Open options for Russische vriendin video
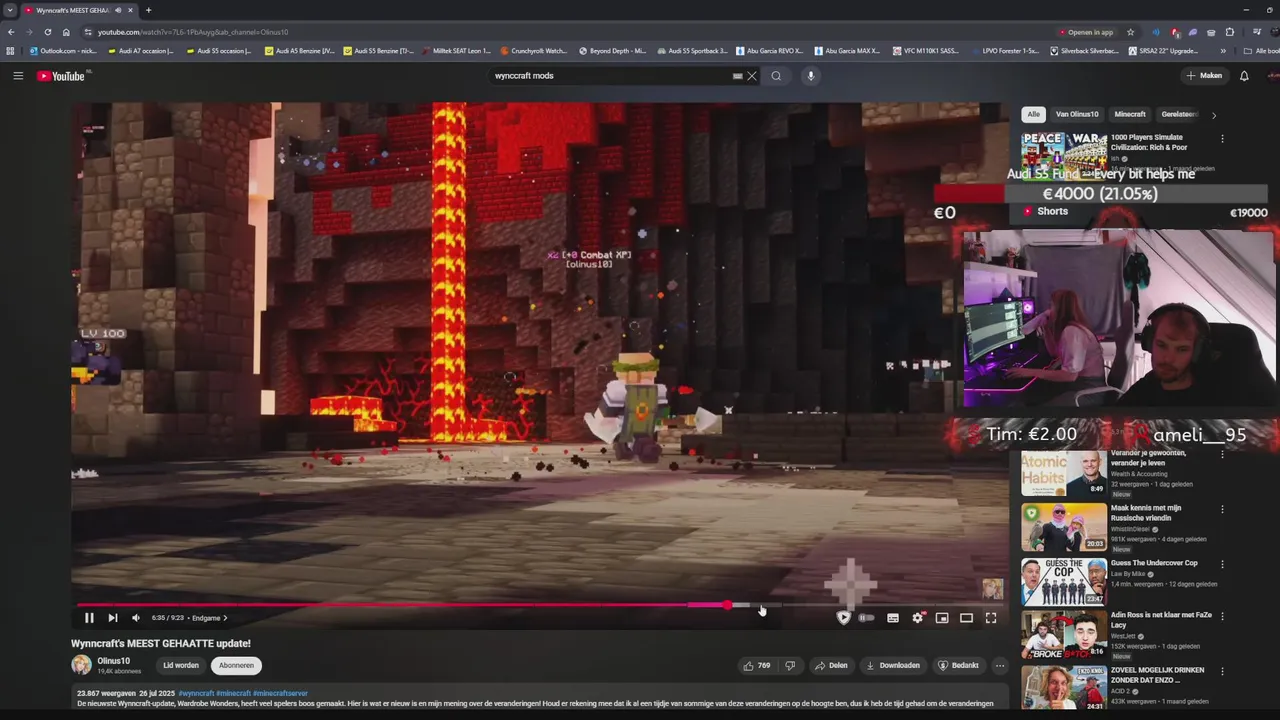 coord(1222,509)
